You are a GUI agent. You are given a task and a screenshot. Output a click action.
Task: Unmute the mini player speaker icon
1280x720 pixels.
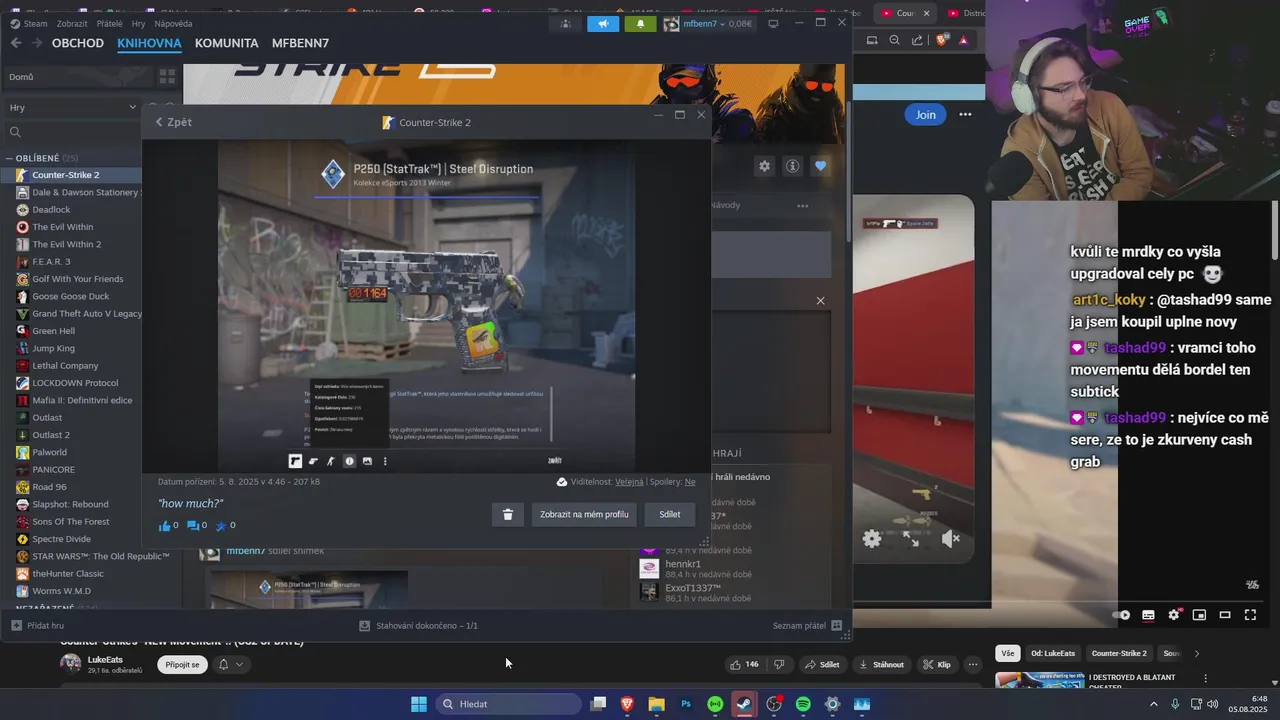[x=951, y=539]
